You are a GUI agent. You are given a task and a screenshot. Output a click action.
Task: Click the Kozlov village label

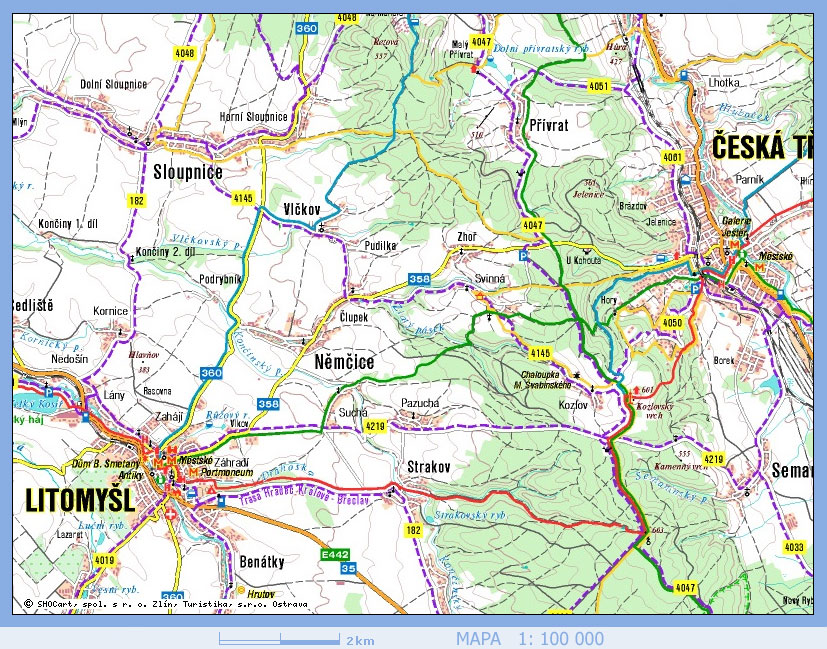coord(573,405)
